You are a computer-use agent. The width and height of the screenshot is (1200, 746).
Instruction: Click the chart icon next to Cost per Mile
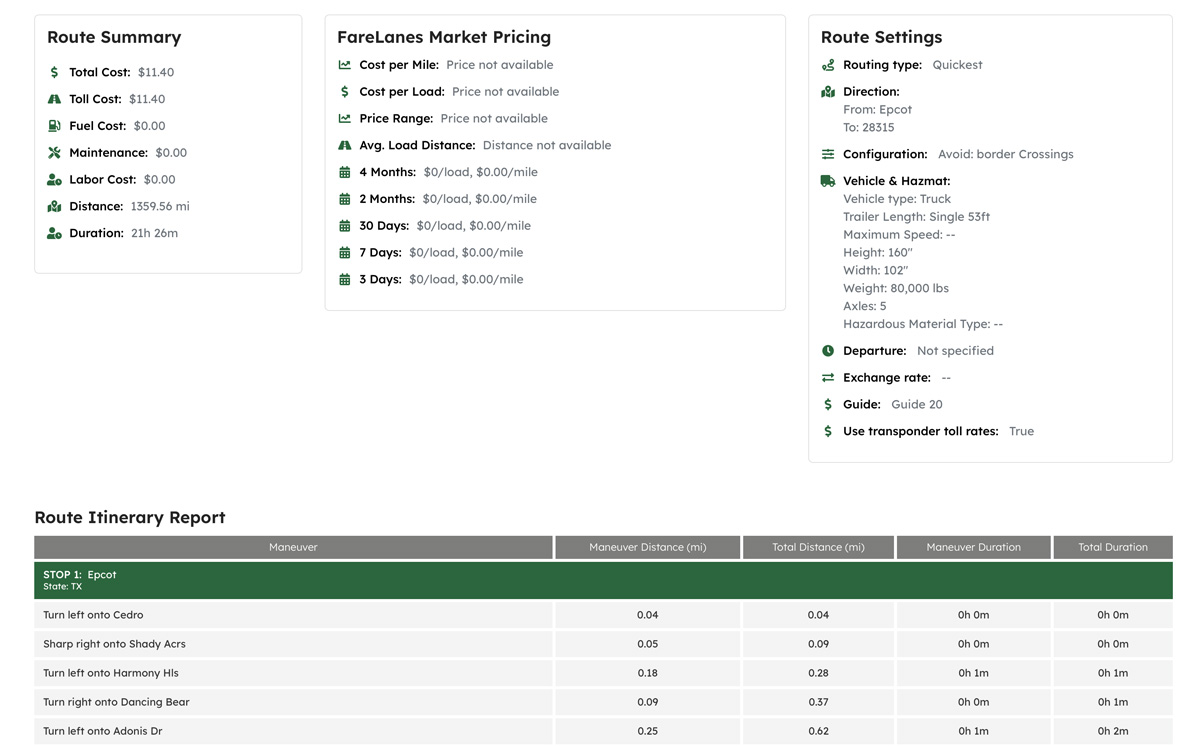pyautogui.click(x=345, y=65)
